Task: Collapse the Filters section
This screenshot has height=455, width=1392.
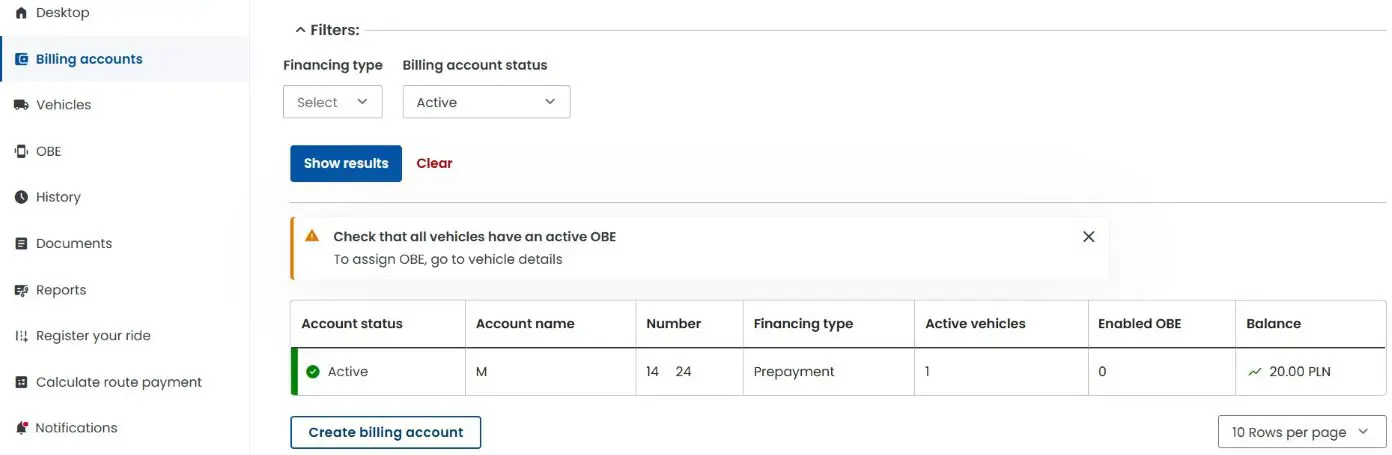Action: [300, 30]
